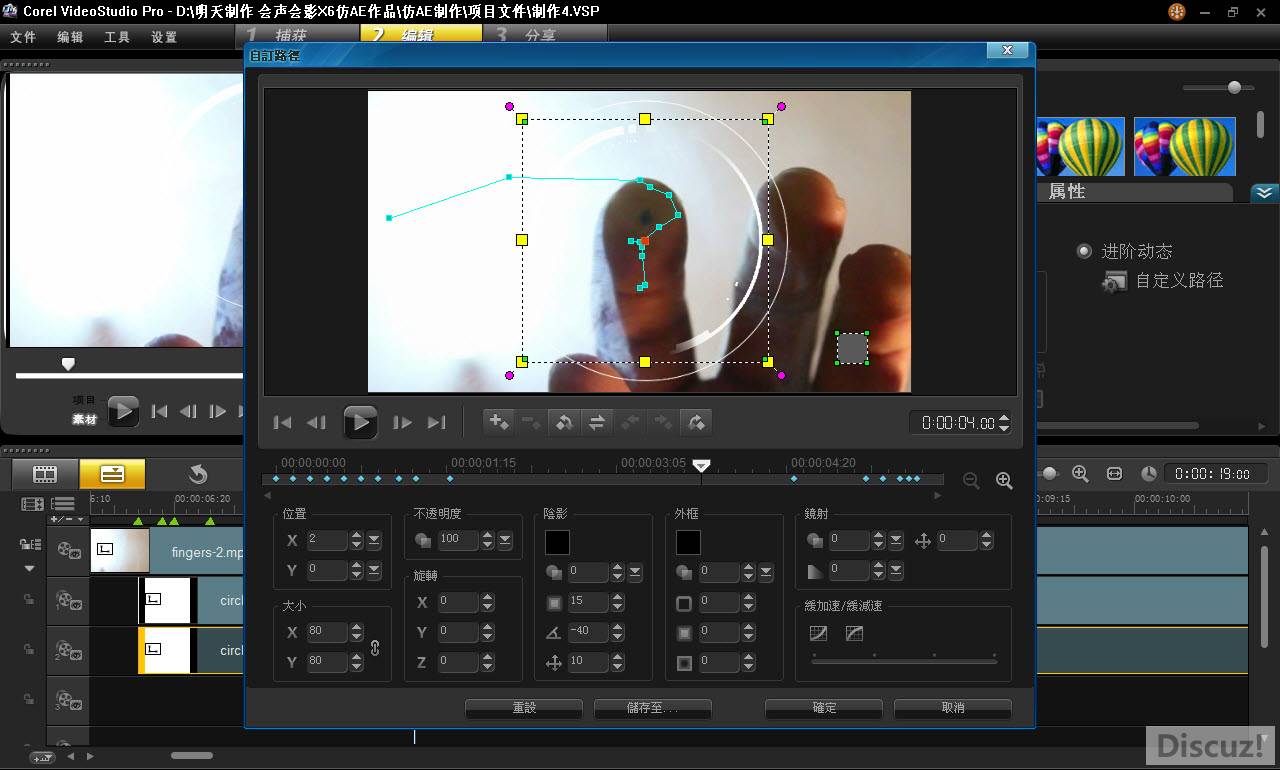Click the 儲存至... button
Screen dimensions: 1280x770
[x=652, y=708]
